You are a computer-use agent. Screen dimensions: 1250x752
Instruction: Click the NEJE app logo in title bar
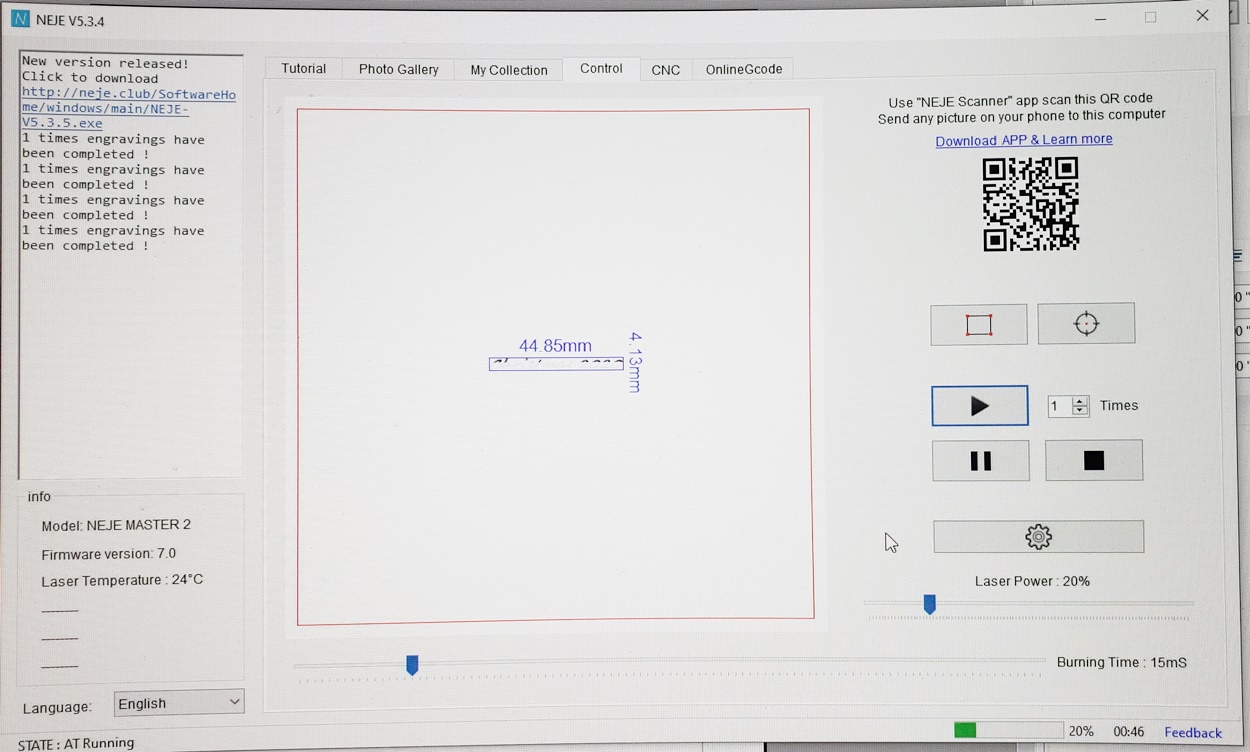tap(20, 20)
